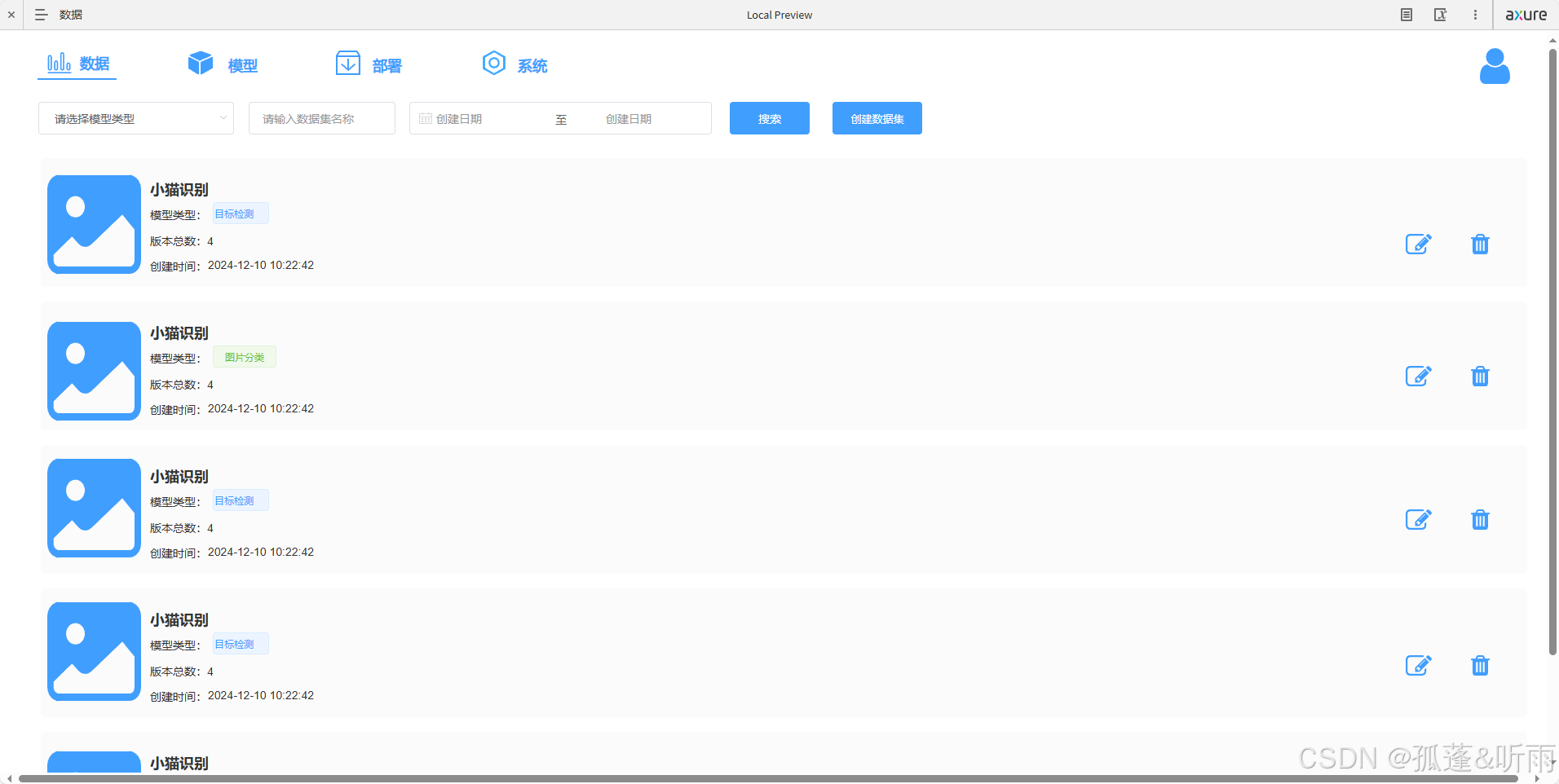Click the 创建数据集 button

877,118
